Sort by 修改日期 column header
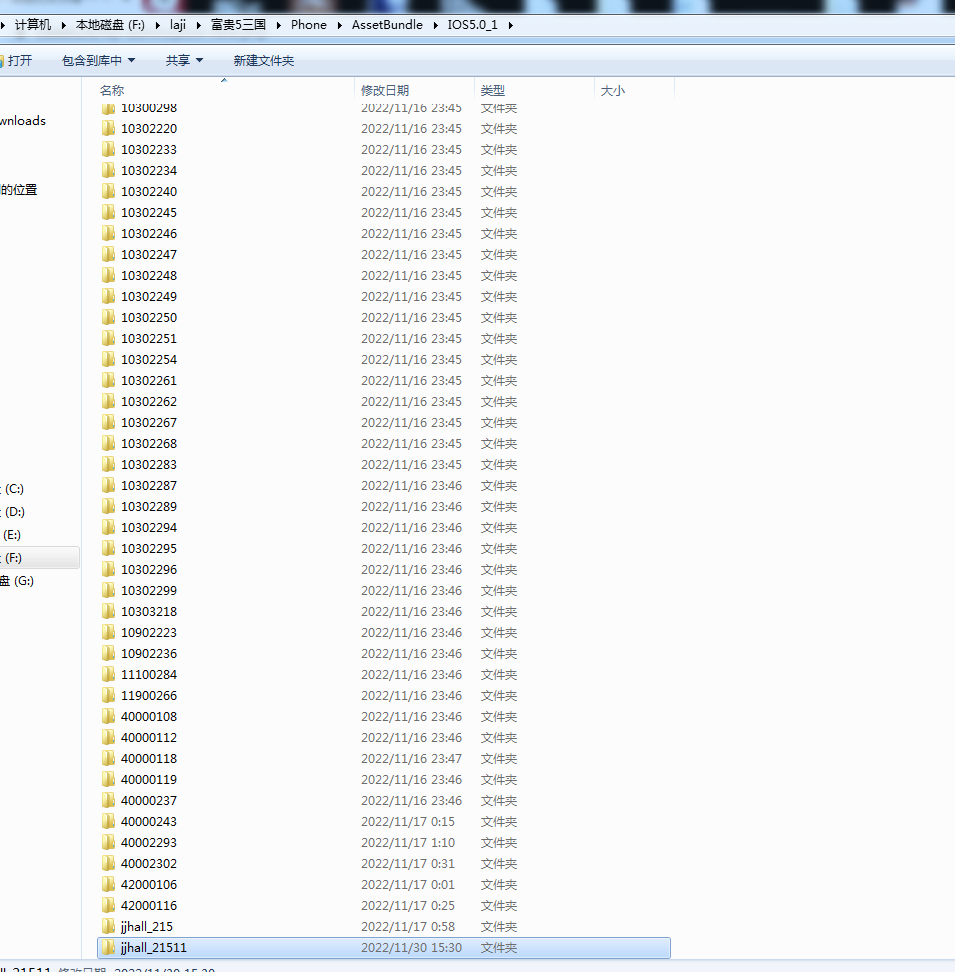Image resolution: width=955 pixels, height=972 pixels. (385, 90)
